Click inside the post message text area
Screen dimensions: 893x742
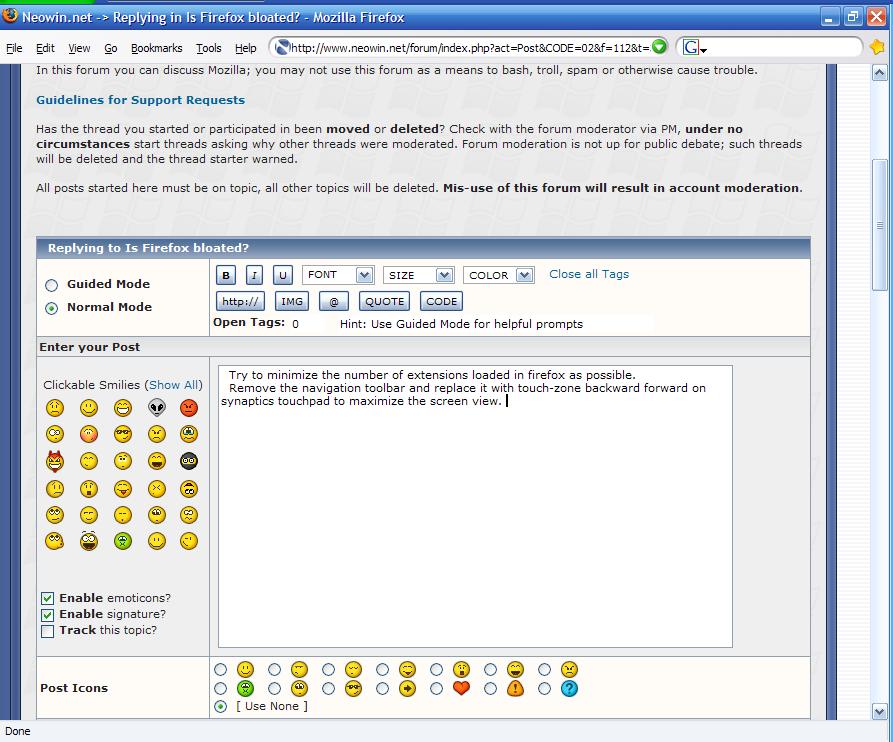click(x=475, y=507)
